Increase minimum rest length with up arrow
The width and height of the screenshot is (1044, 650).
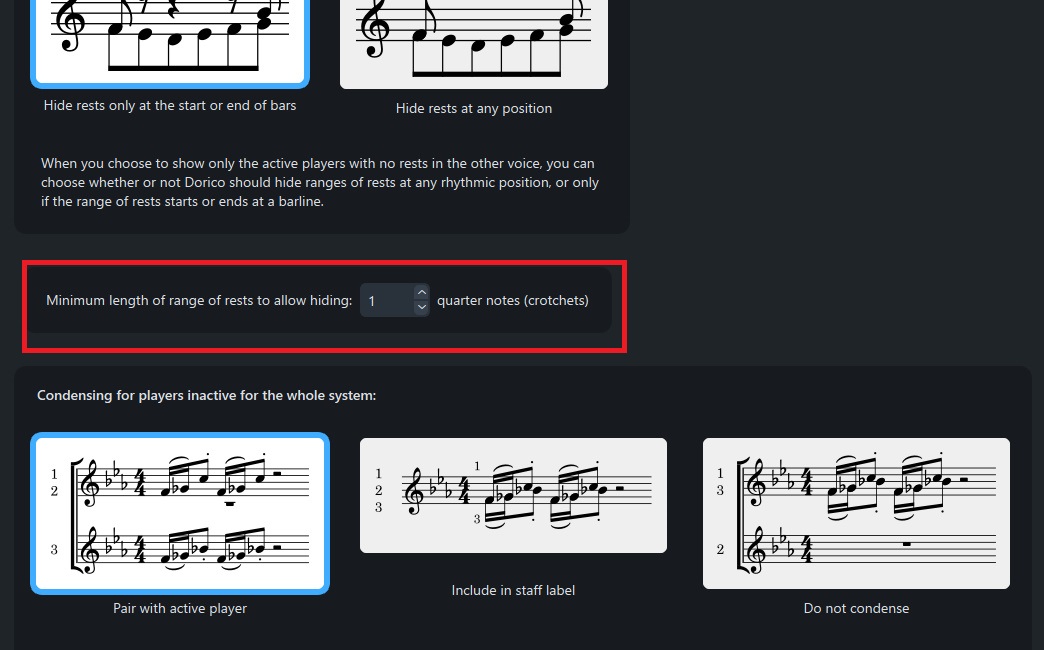[421, 292]
